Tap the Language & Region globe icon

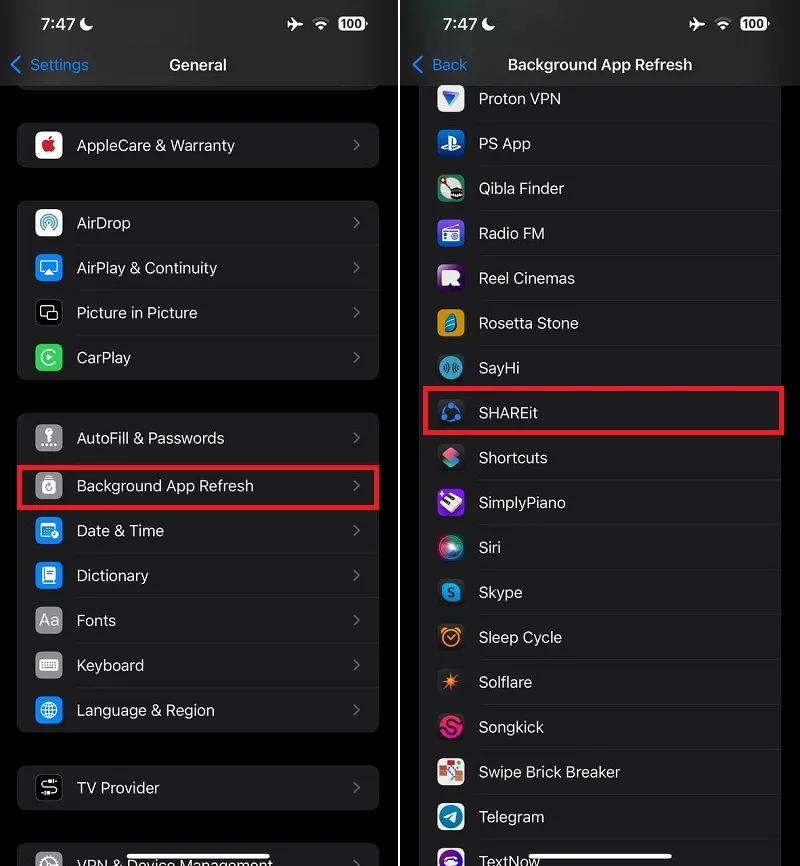[49, 710]
